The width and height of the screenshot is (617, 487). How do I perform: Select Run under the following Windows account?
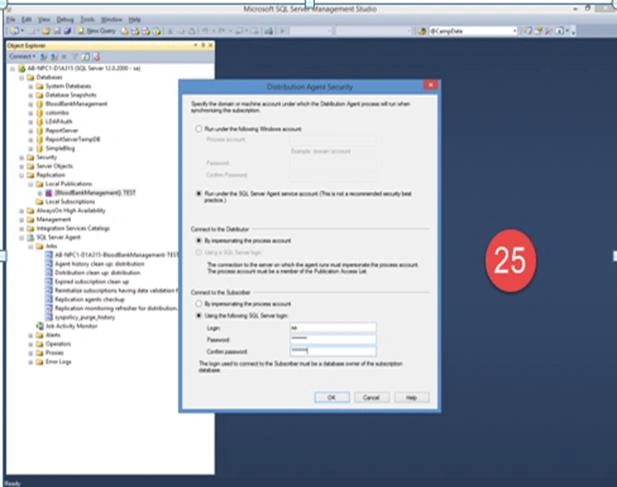(x=199, y=129)
